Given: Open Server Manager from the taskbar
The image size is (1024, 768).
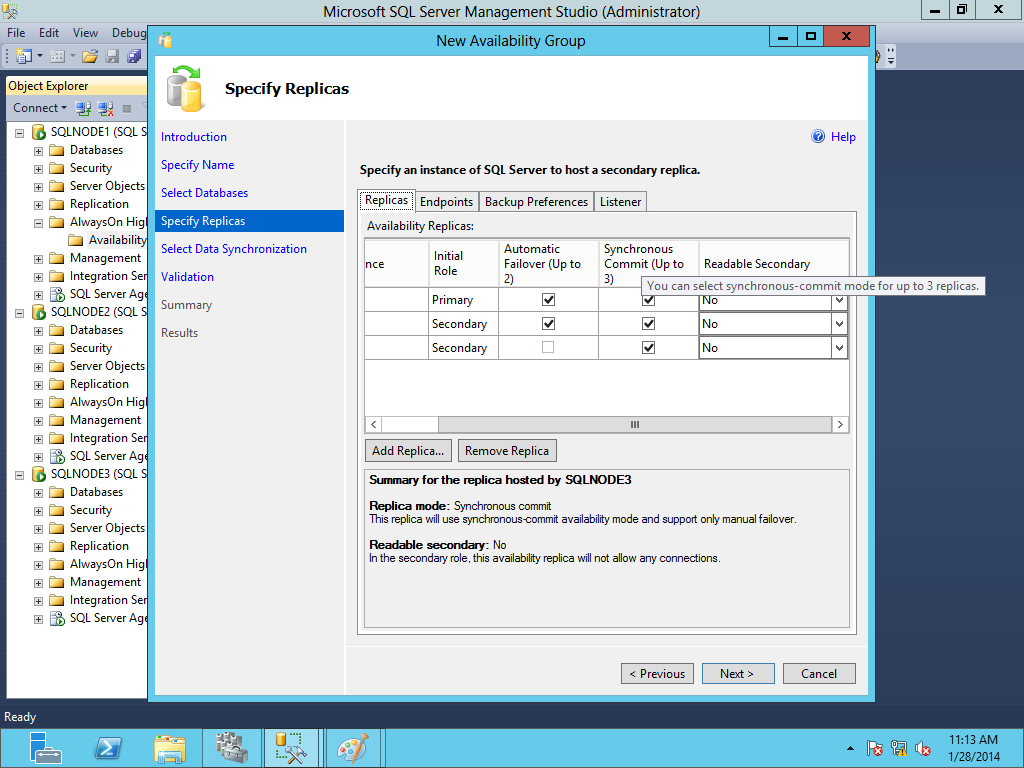Looking at the screenshot, I should click(45, 748).
